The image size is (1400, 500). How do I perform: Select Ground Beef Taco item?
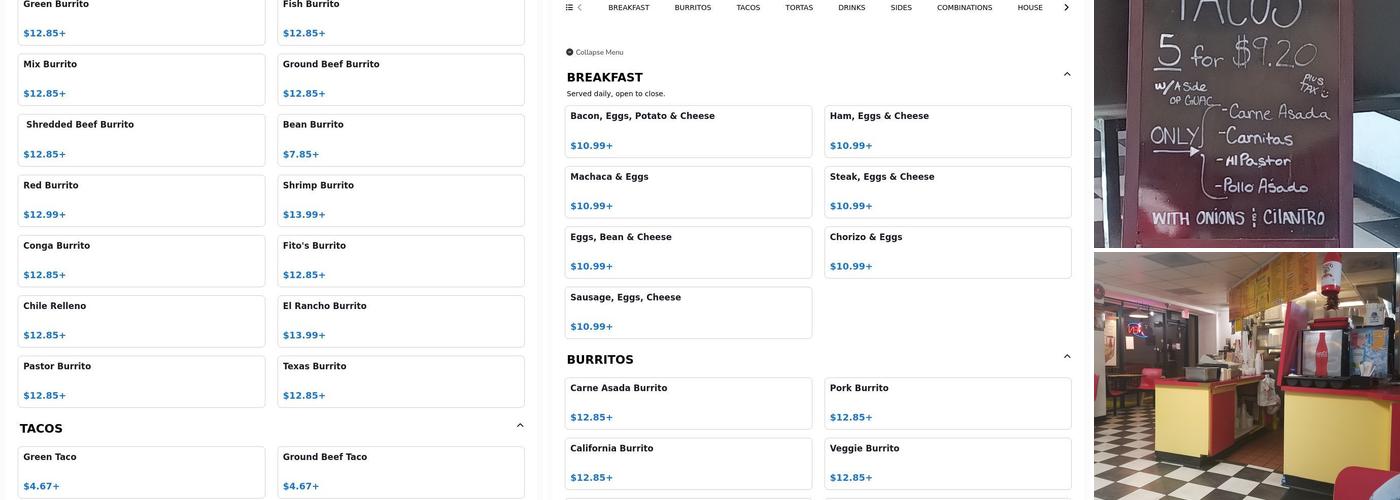[x=401, y=472]
